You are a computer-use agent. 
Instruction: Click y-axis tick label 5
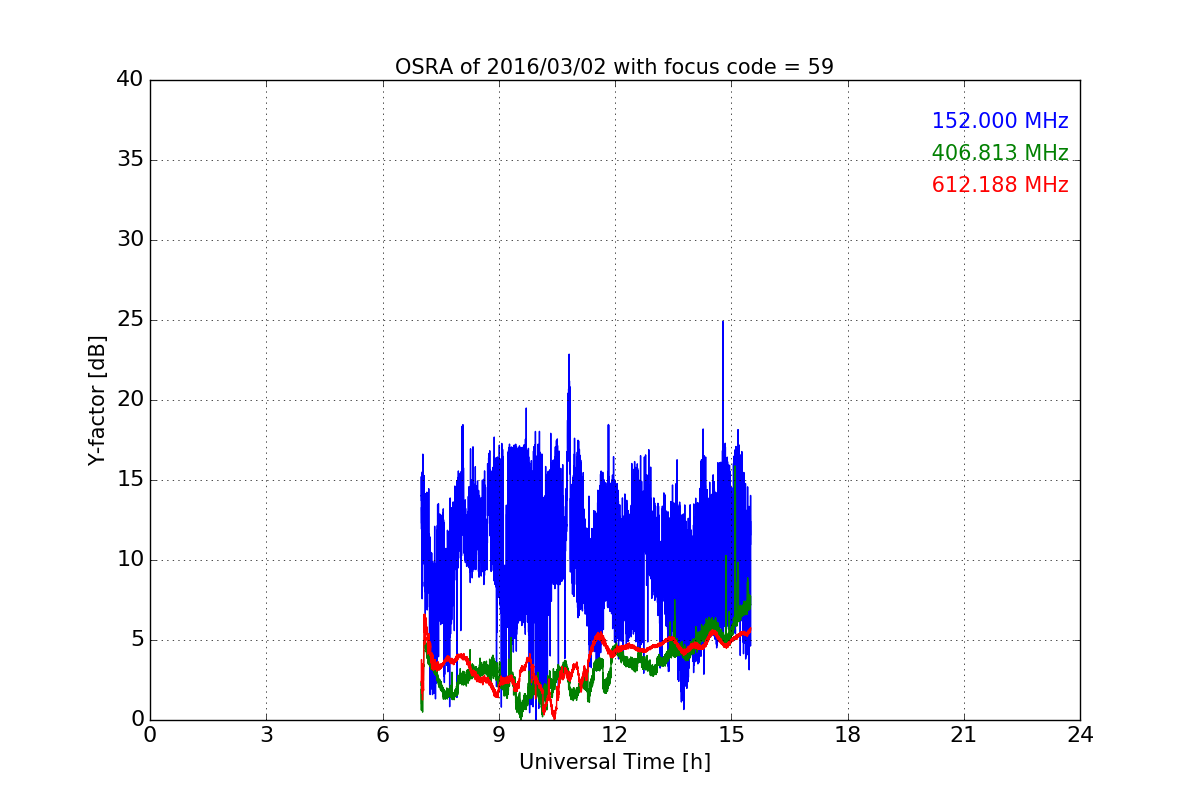136,640
